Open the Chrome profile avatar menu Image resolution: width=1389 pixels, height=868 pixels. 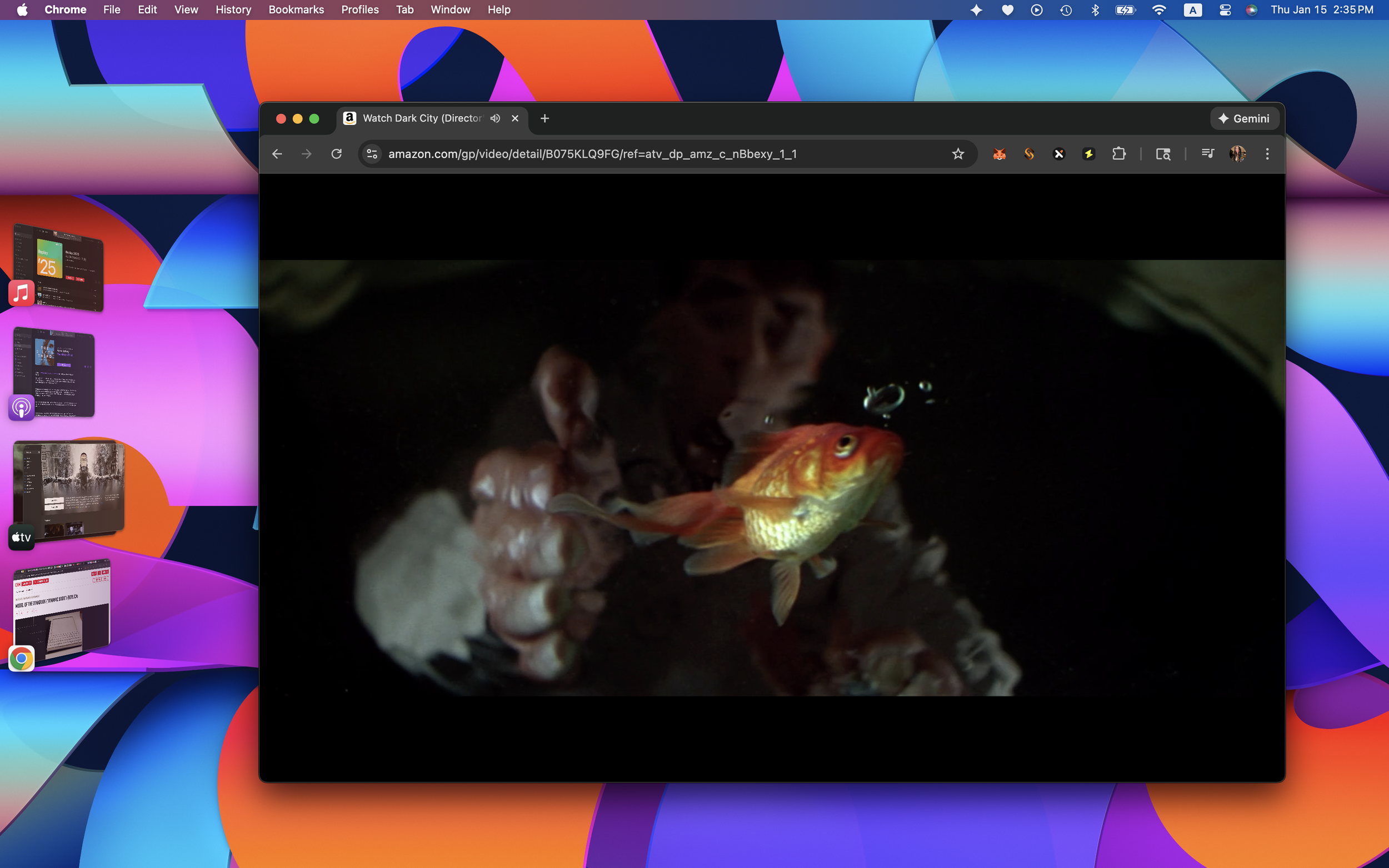[1237, 154]
